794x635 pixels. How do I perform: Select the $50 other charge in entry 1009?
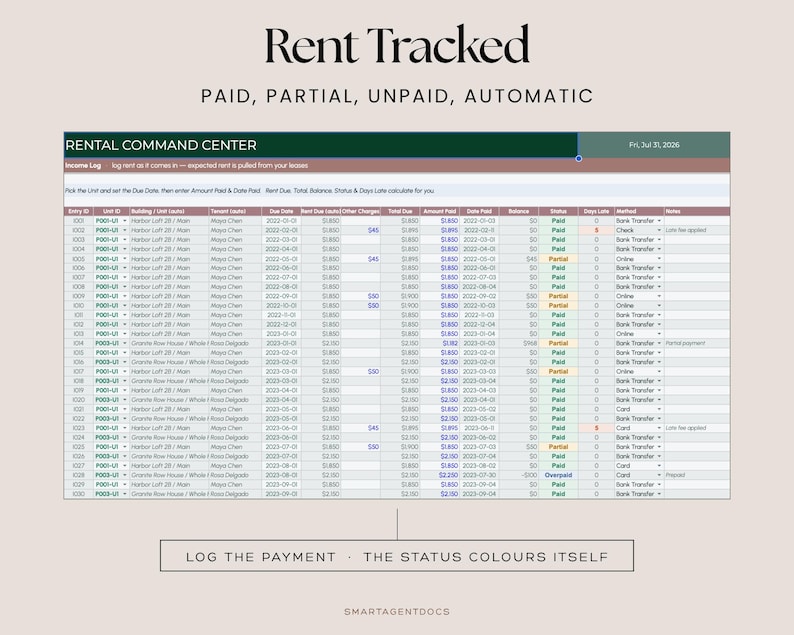click(361, 296)
